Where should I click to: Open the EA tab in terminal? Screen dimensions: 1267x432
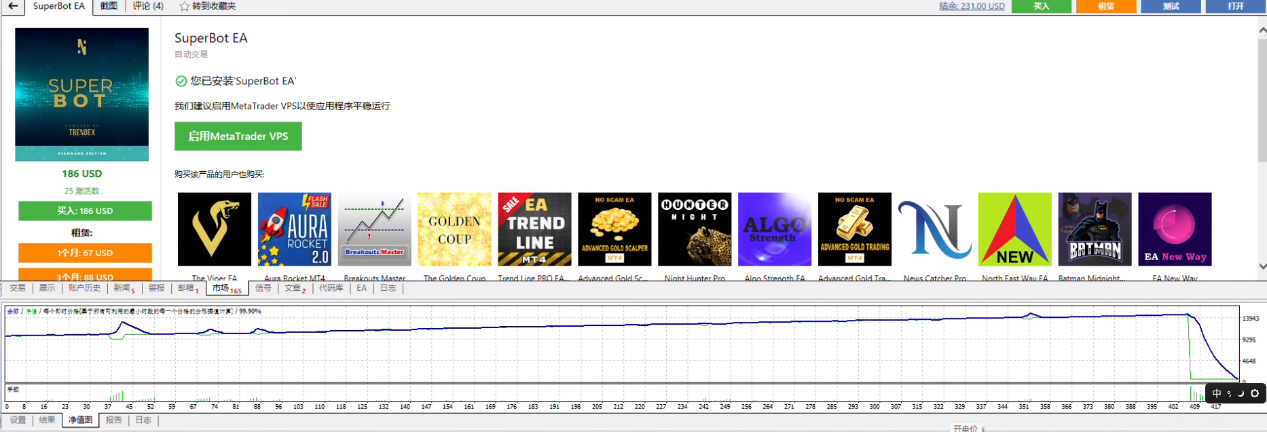point(361,288)
